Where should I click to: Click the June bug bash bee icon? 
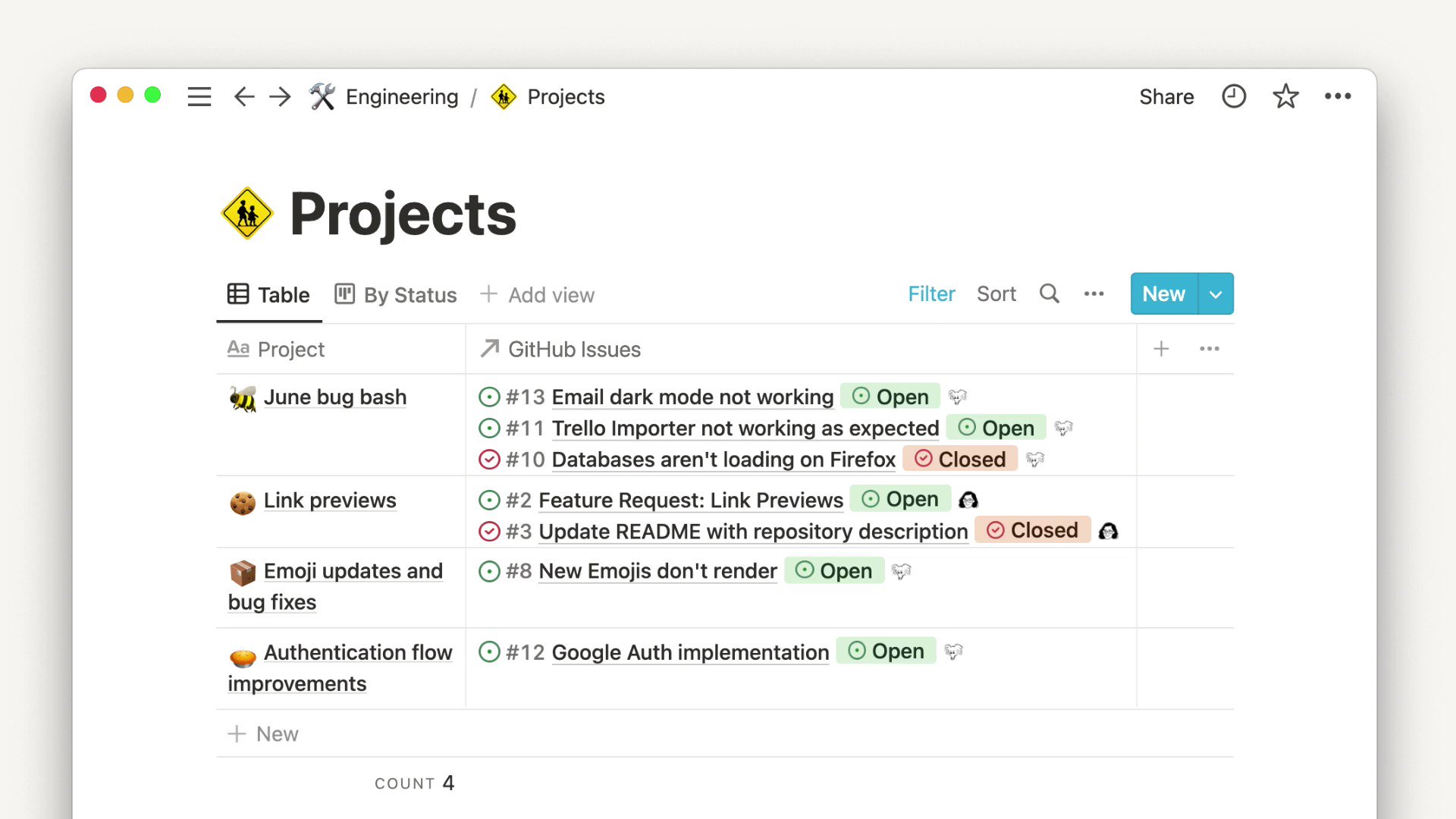243,398
